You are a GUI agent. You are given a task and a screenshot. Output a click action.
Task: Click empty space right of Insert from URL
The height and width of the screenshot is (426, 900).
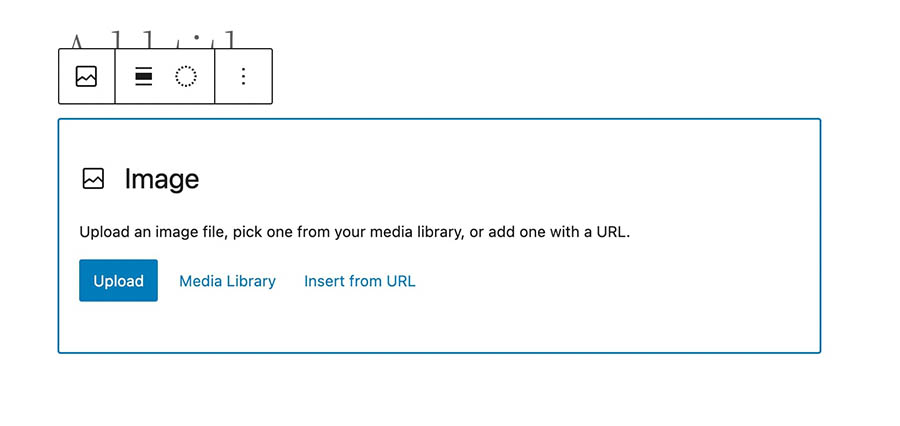tap(600, 281)
